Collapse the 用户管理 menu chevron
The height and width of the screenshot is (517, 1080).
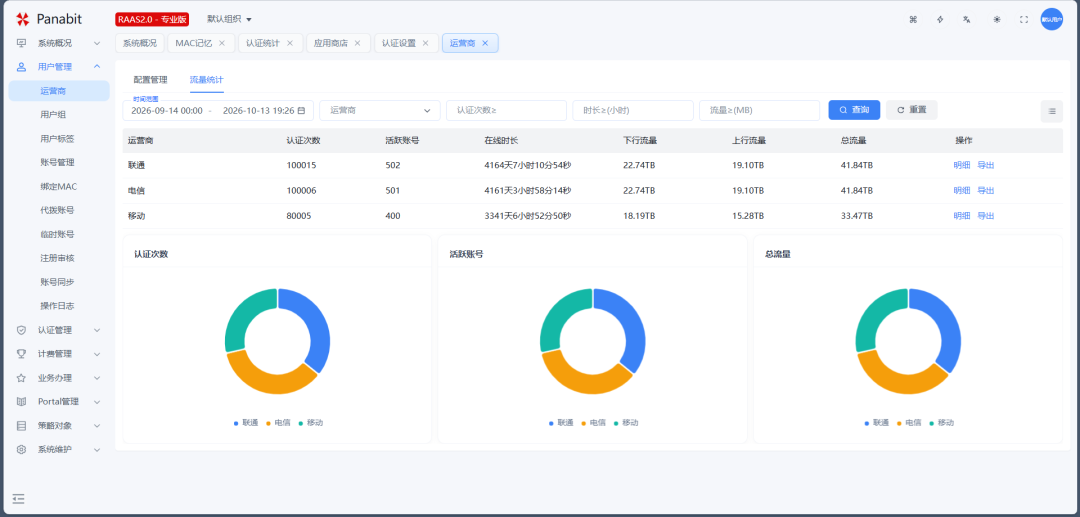coord(97,67)
